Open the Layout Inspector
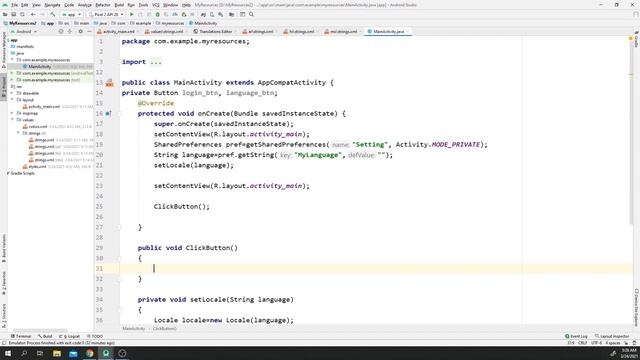Image resolution: width=640 pixels, height=360 pixels. pos(612,336)
